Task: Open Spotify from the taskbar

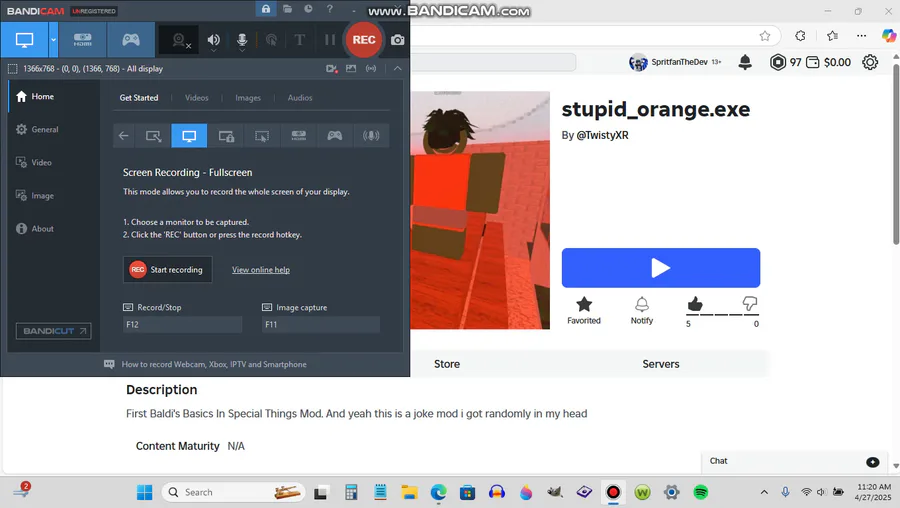Action: [x=701, y=493]
